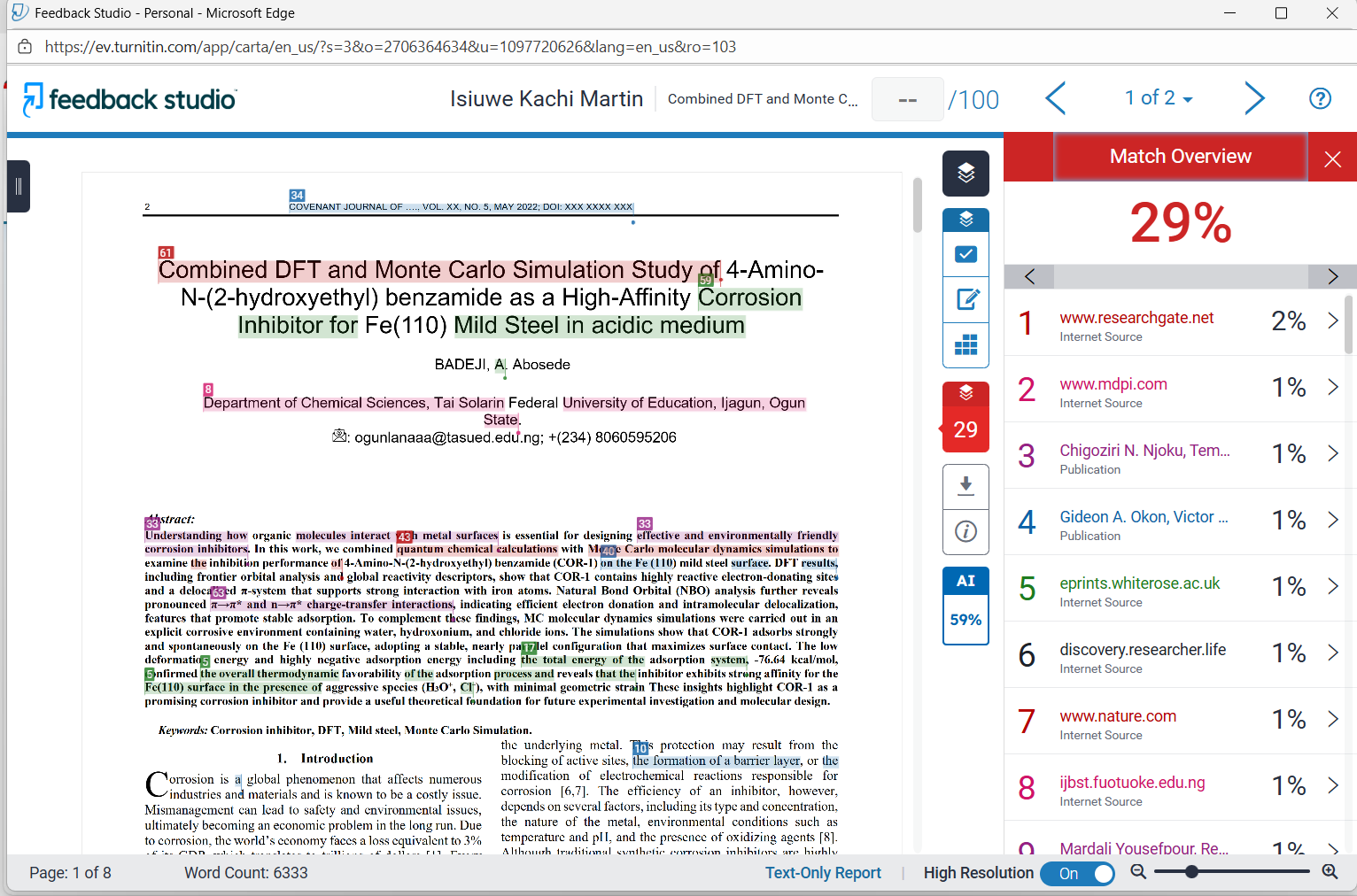Go to previous paper arrow
Viewport: 1357px width, 896px height.
[1056, 98]
